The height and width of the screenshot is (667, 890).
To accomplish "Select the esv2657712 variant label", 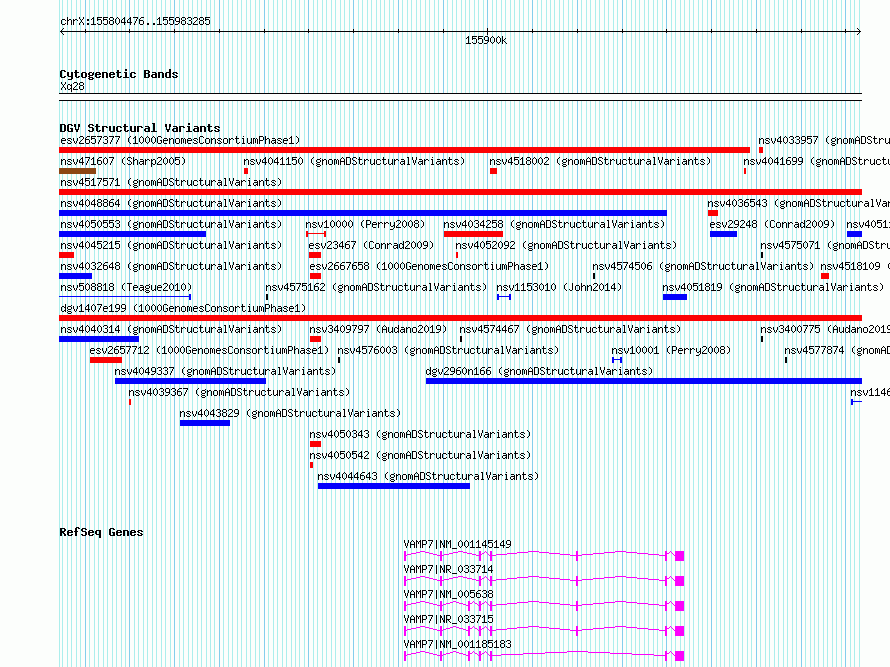I will [x=209, y=350].
